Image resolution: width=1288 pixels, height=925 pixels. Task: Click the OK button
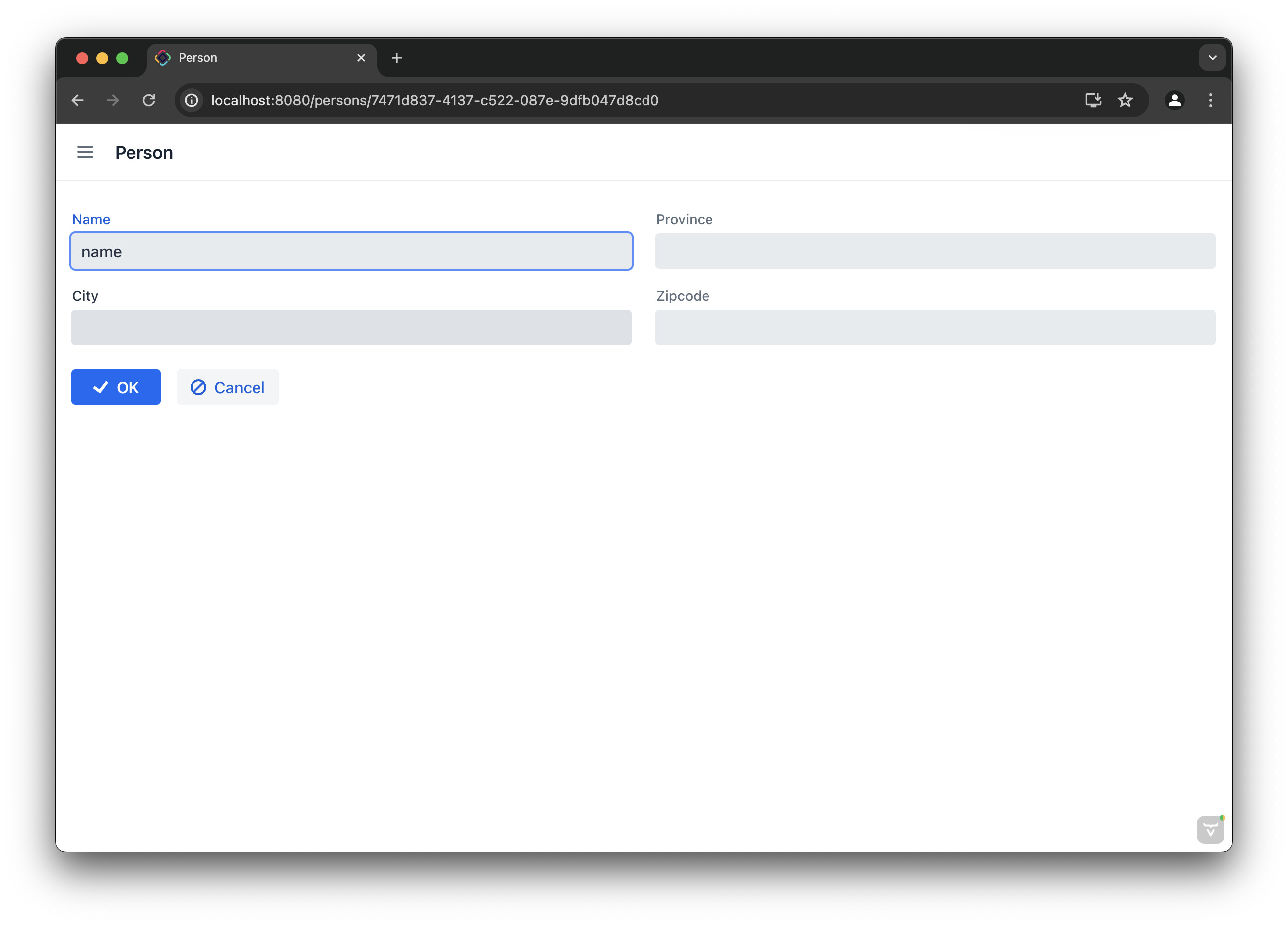116,387
